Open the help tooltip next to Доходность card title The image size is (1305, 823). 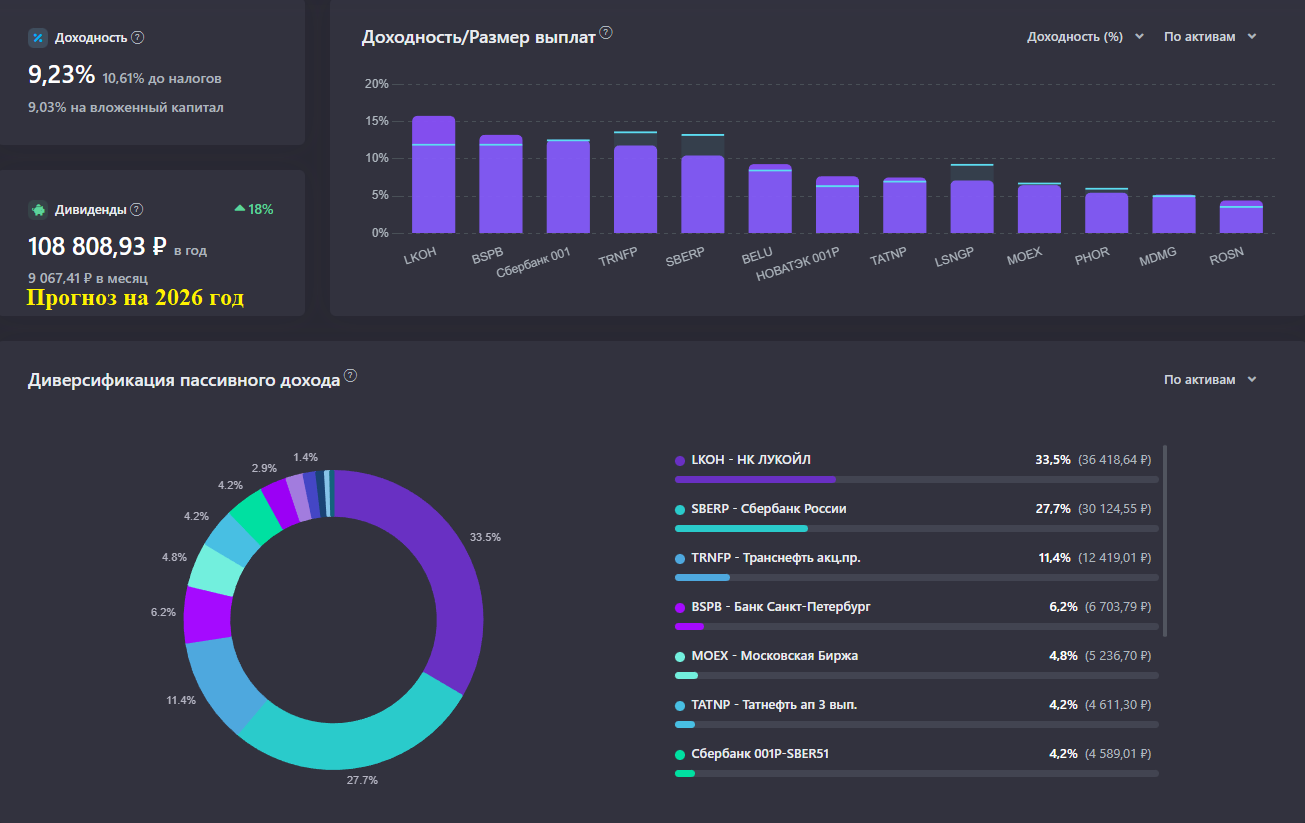point(138,37)
